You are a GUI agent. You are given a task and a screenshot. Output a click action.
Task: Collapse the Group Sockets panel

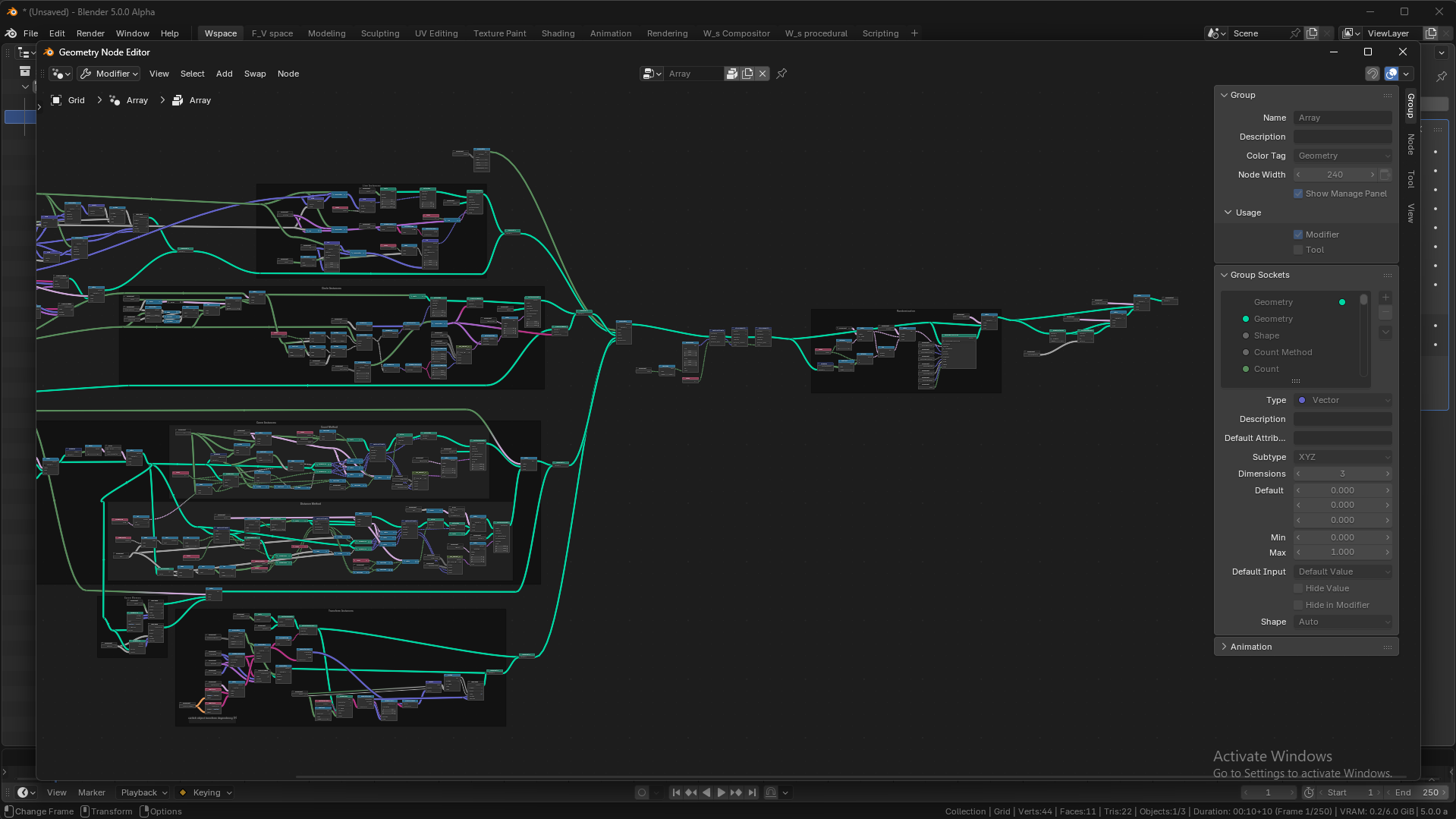(x=1259, y=275)
